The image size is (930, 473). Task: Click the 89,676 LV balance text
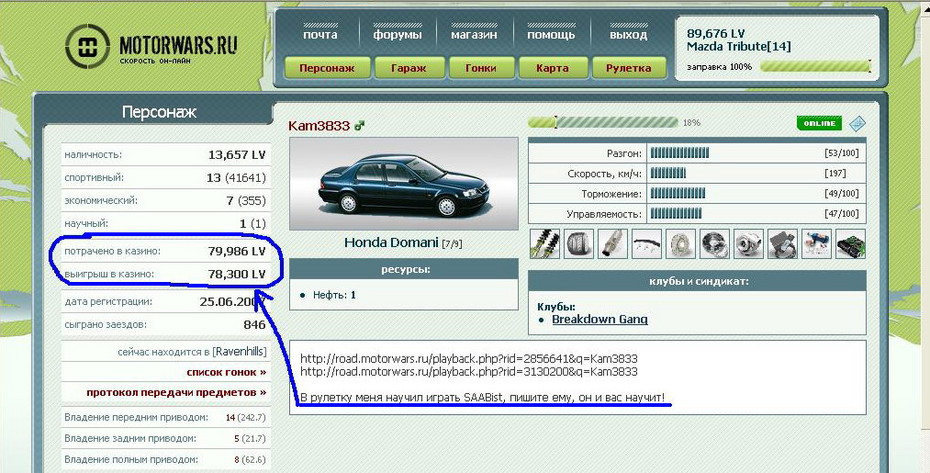(x=716, y=34)
